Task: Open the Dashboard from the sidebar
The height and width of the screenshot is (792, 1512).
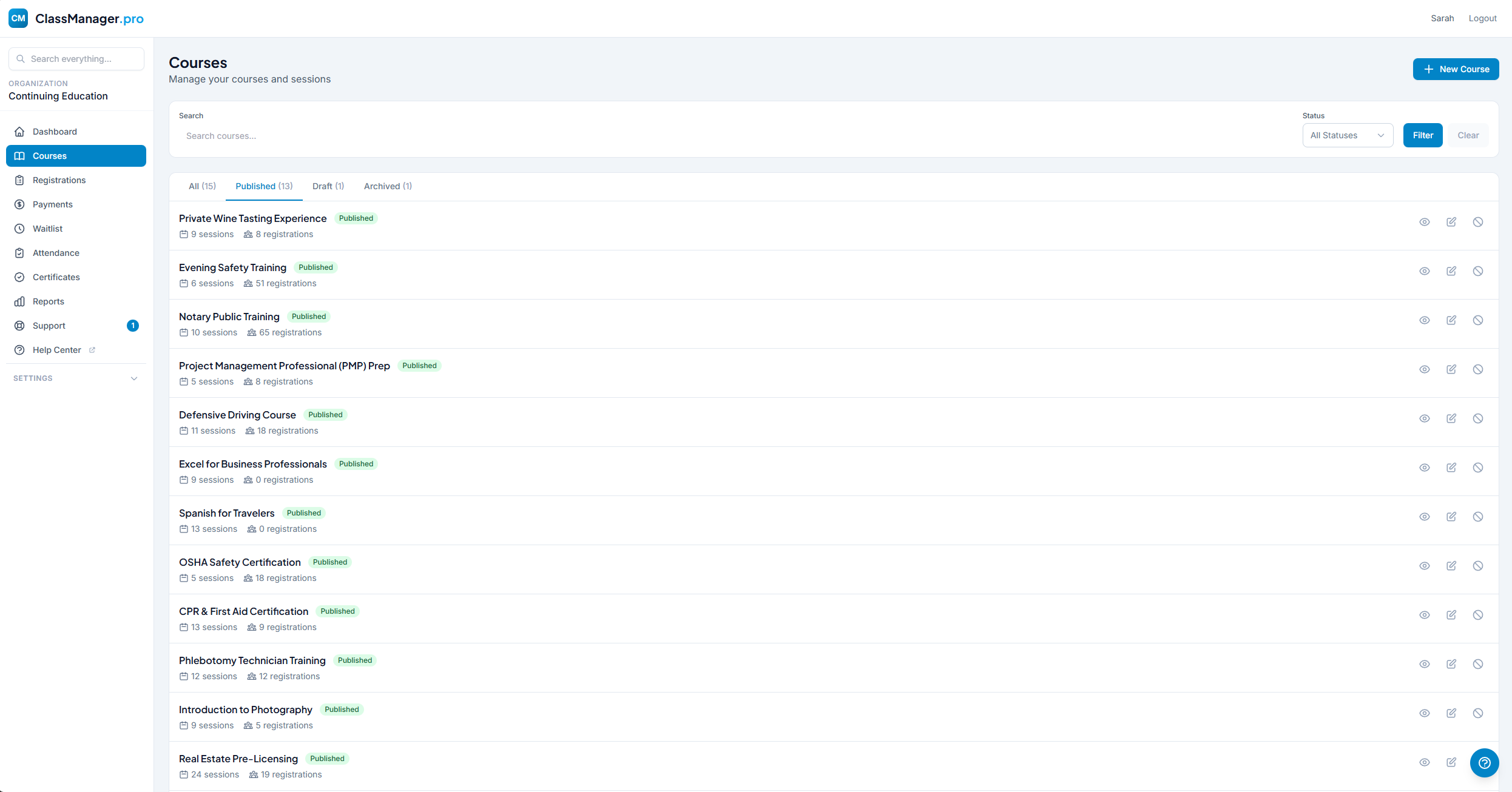Action: [x=54, y=132]
